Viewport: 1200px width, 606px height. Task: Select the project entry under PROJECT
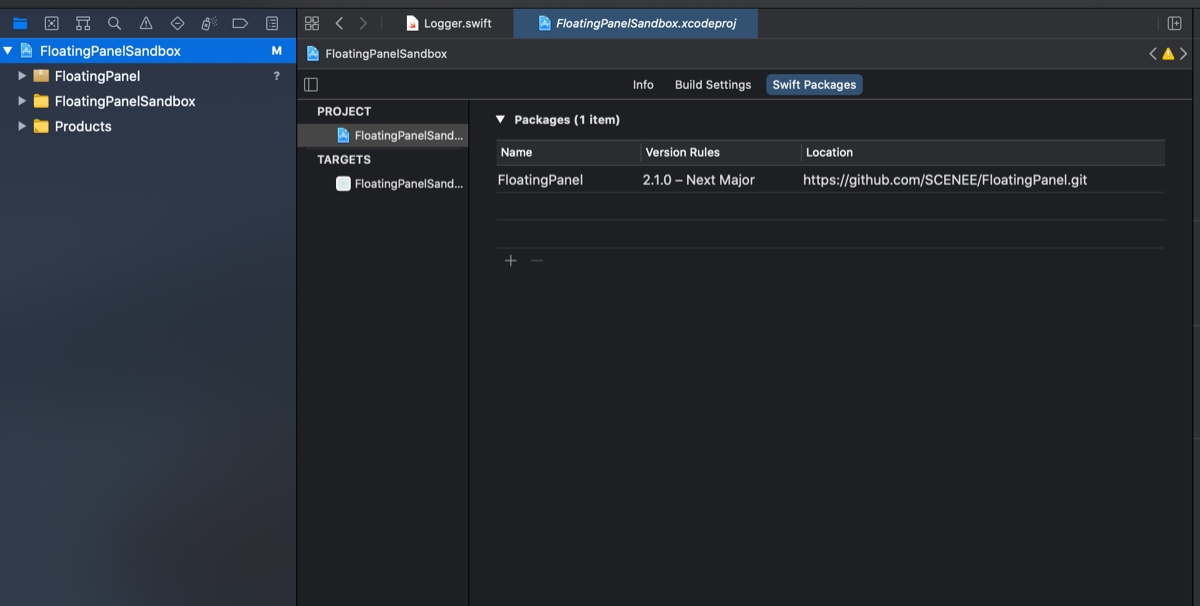tap(383, 135)
